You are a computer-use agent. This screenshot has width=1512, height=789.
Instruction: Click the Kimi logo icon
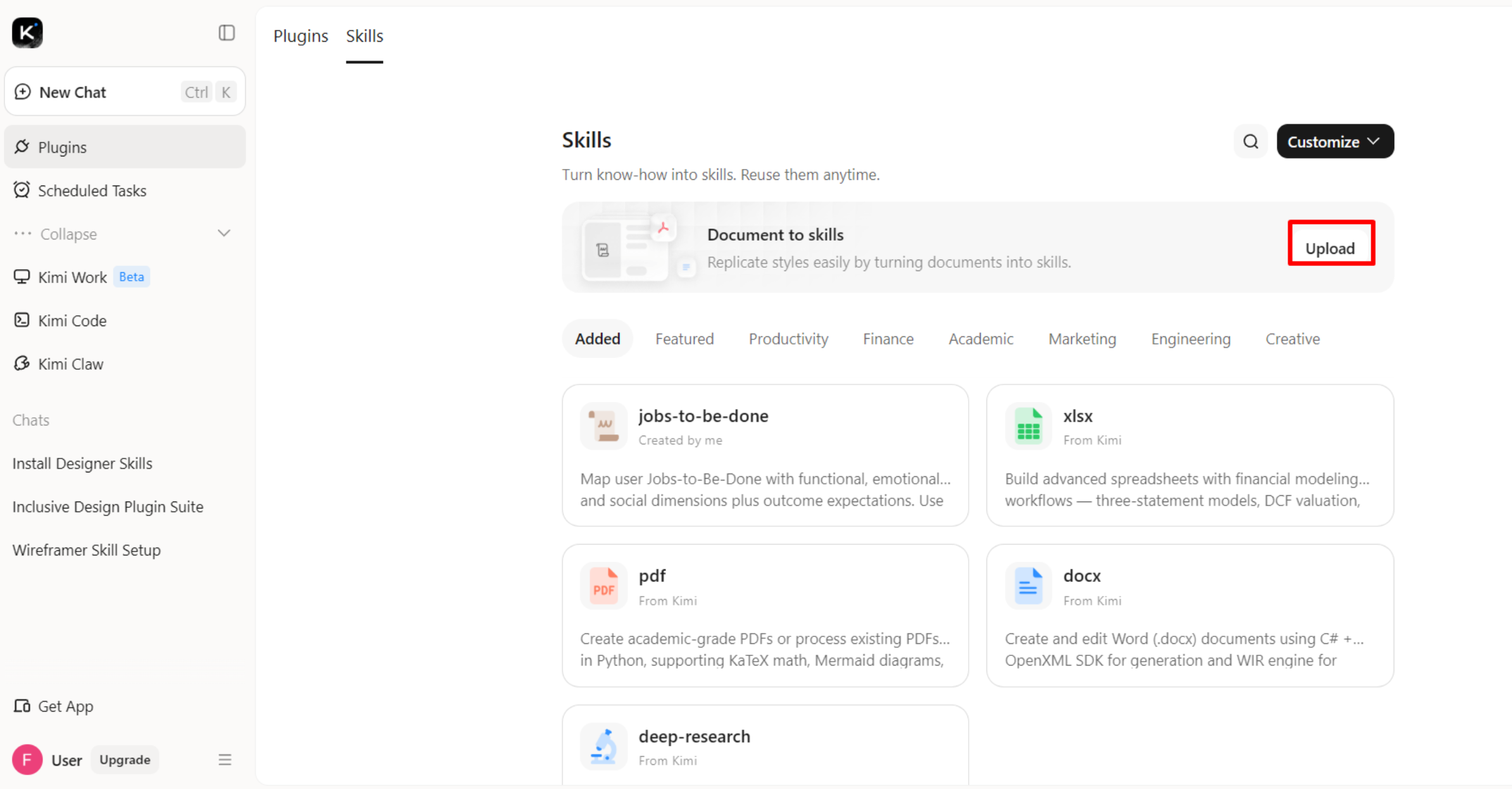[x=27, y=33]
